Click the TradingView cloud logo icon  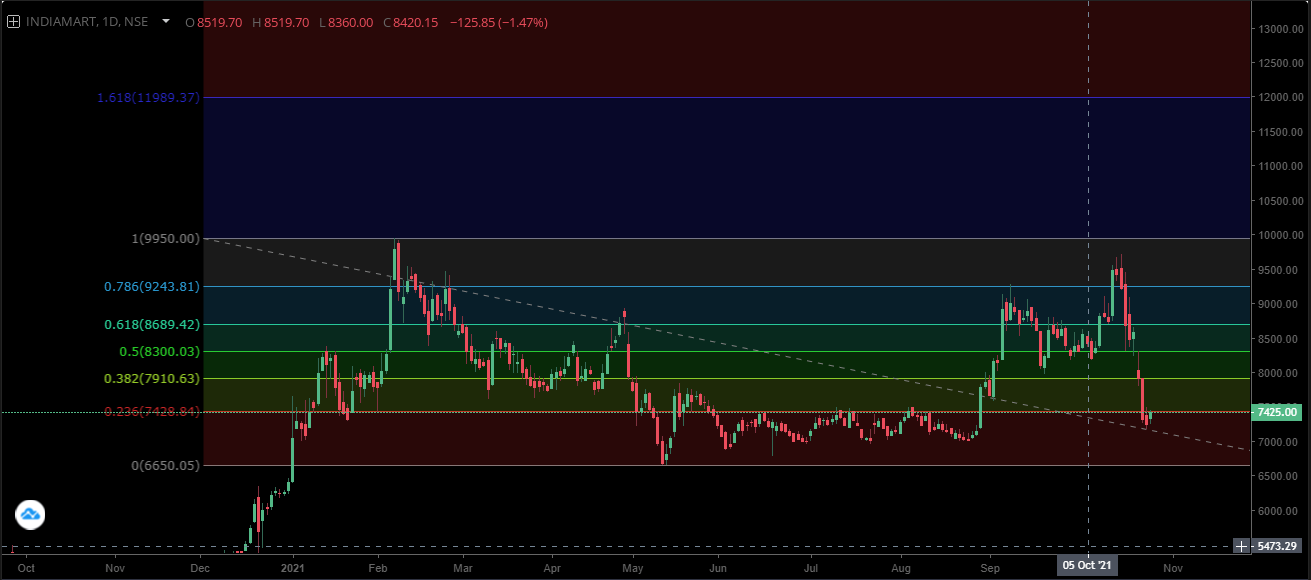tap(30, 516)
